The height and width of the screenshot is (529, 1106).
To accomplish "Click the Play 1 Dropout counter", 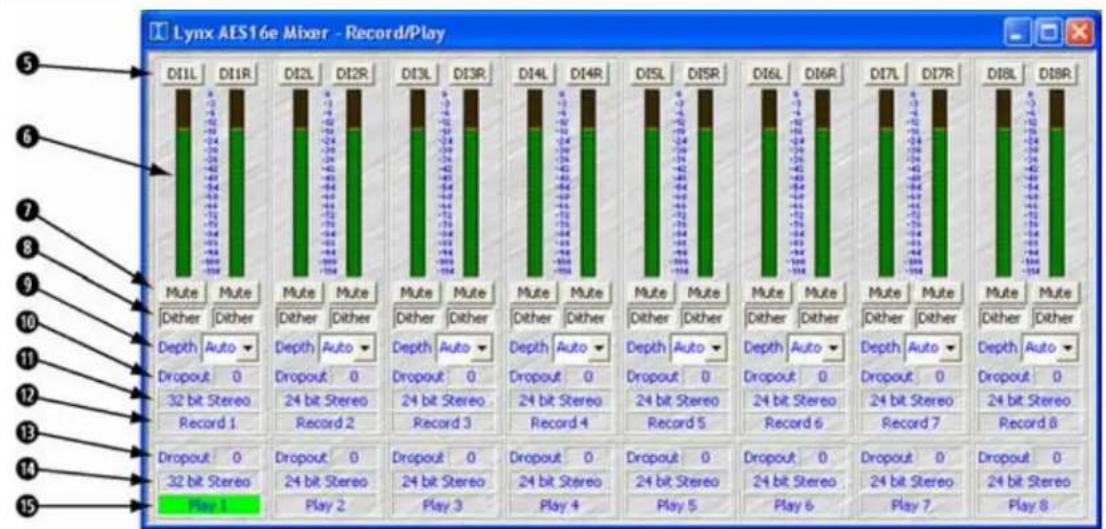I will [237, 457].
